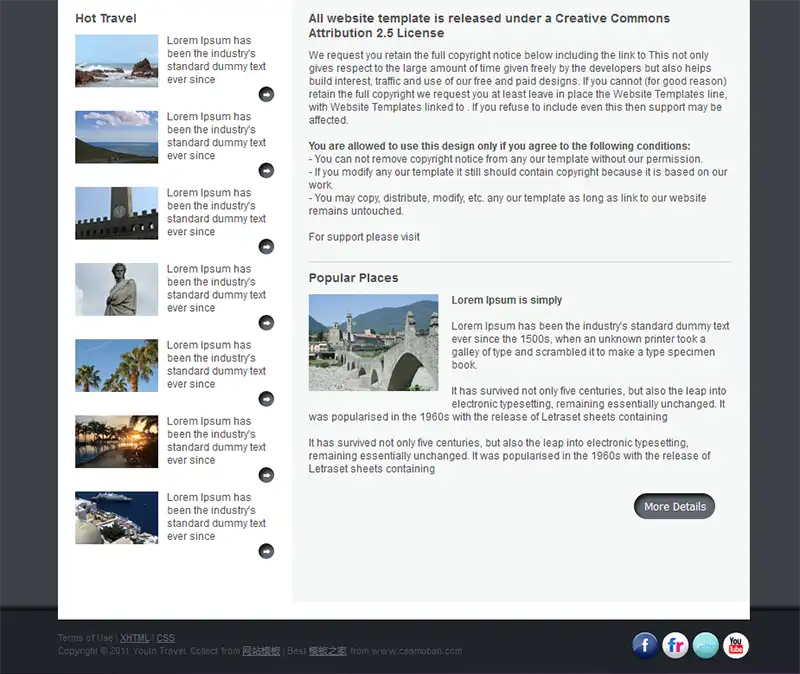Click arrow icon beside sea horizon item

point(266,170)
